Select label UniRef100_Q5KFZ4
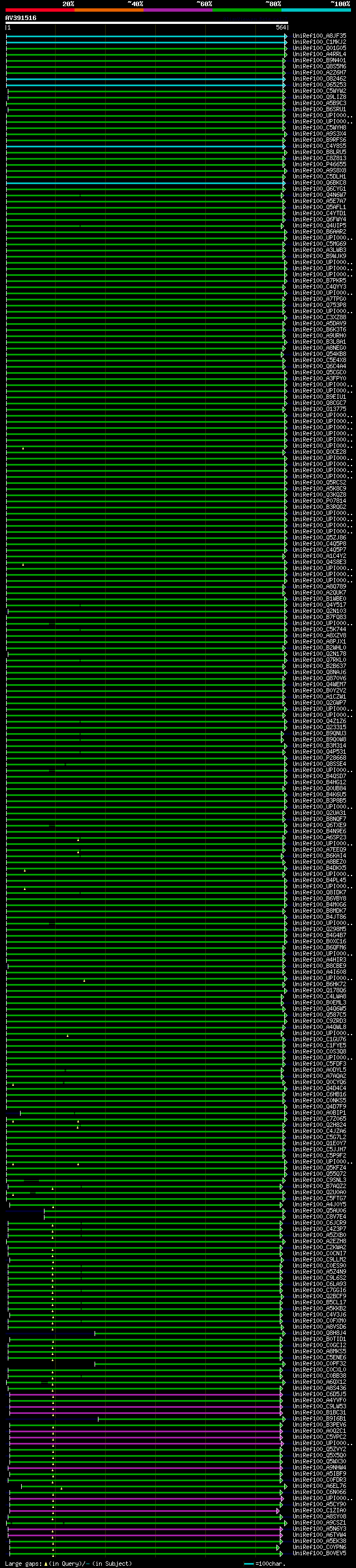This screenshot has height=1568, width=356. pyautogui.click(x=319, y=1168)
